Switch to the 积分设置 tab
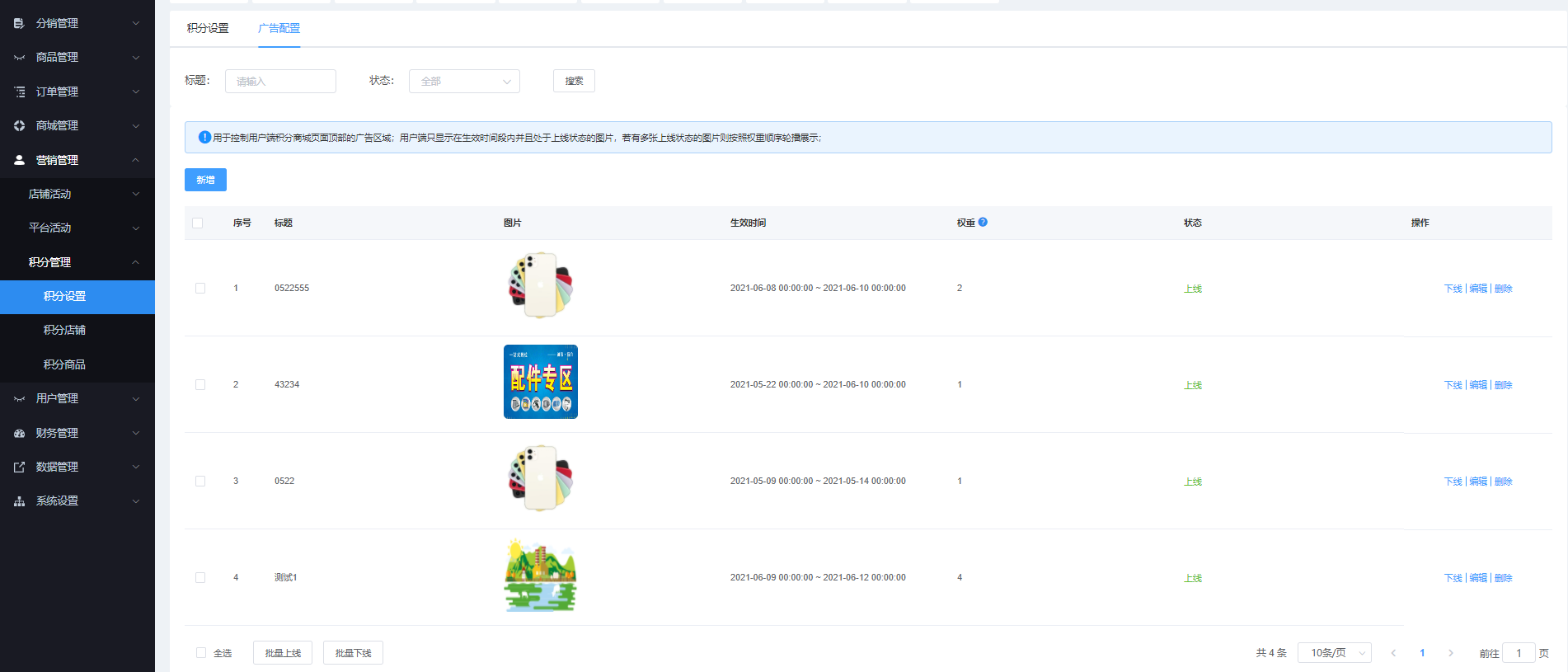 point(208,28)
